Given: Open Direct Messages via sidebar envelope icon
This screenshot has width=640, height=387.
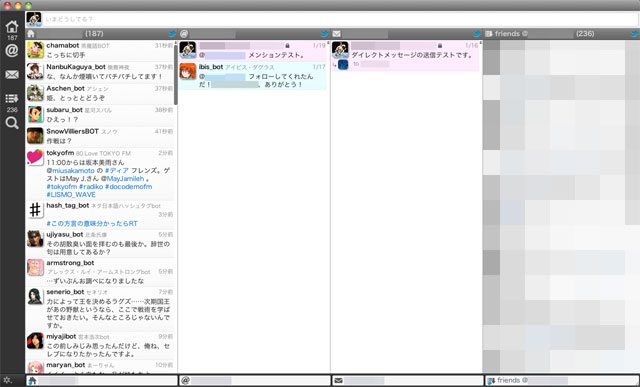Looking at the screenshot, I should tap(12, 75).
